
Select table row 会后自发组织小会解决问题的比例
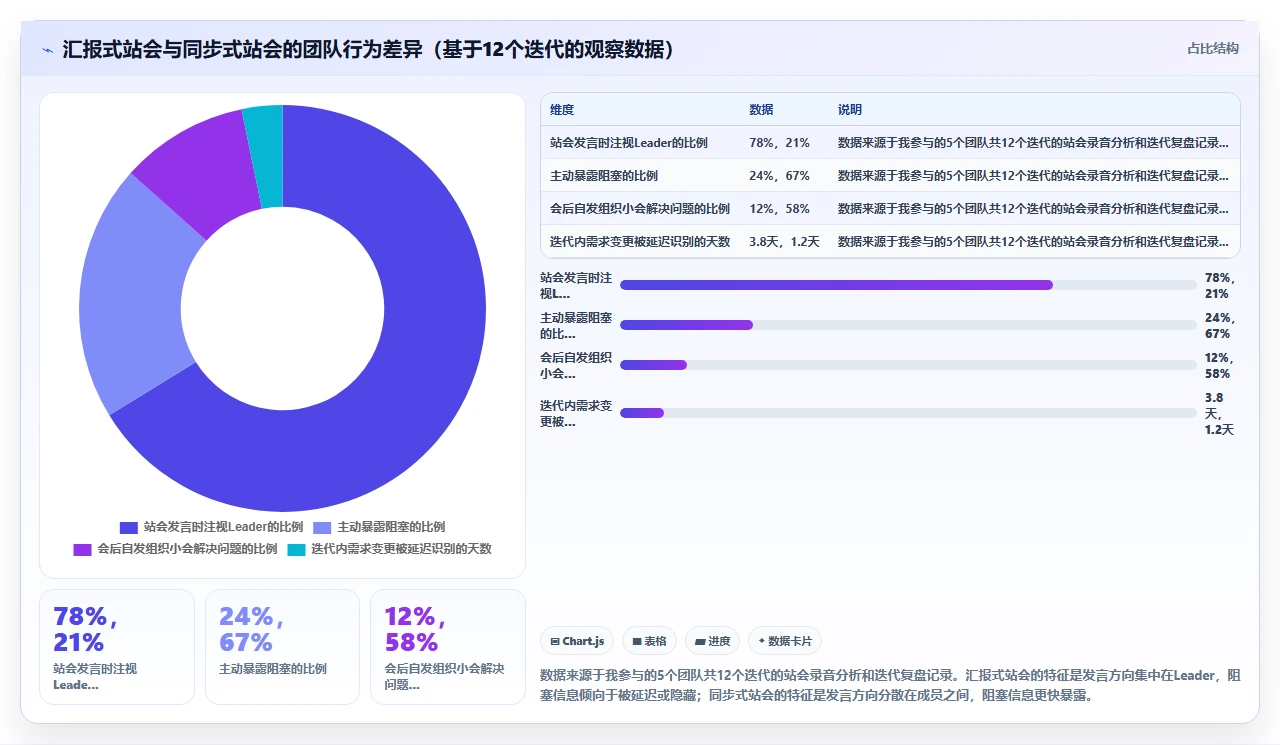tap(890, 209)
